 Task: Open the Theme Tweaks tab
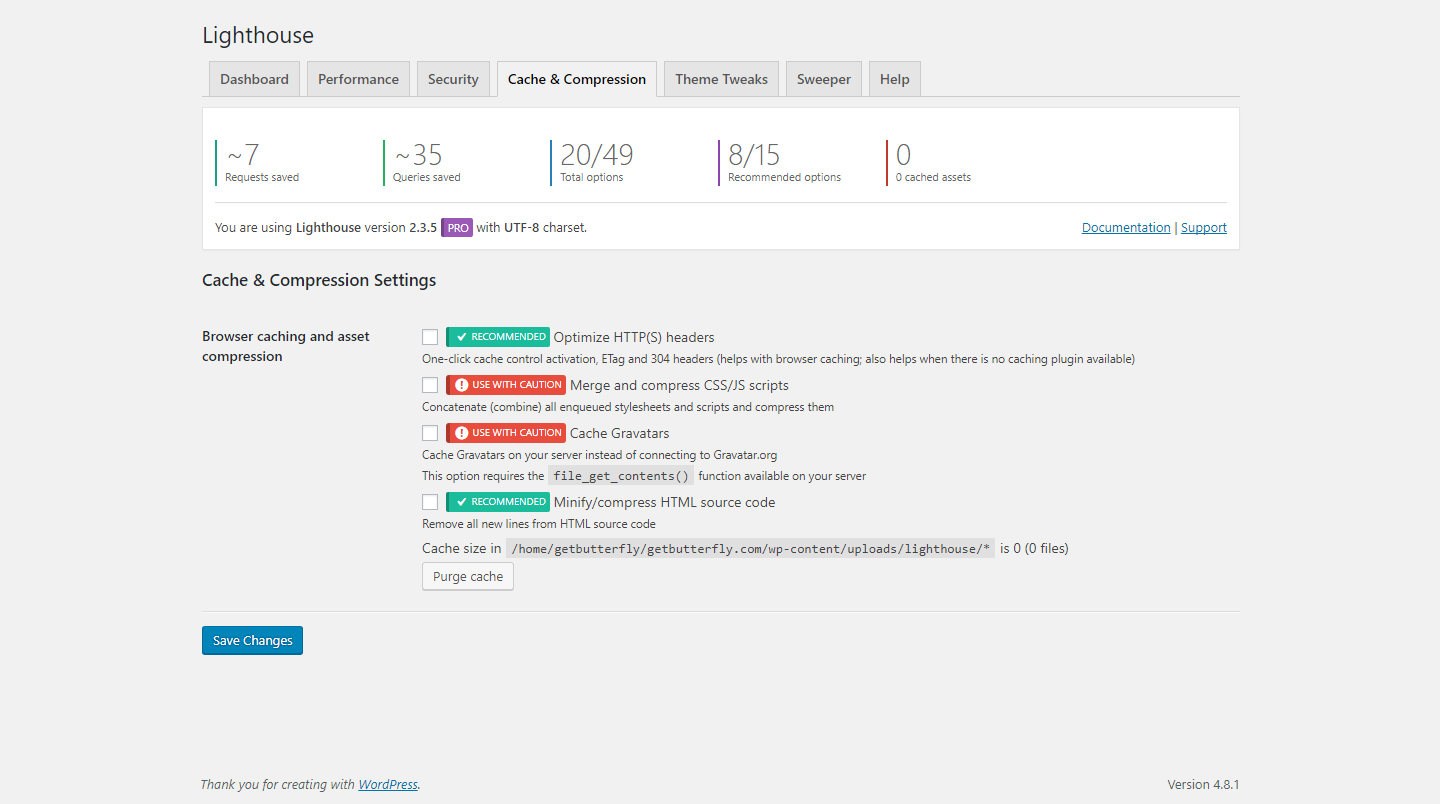click(721, 79)
